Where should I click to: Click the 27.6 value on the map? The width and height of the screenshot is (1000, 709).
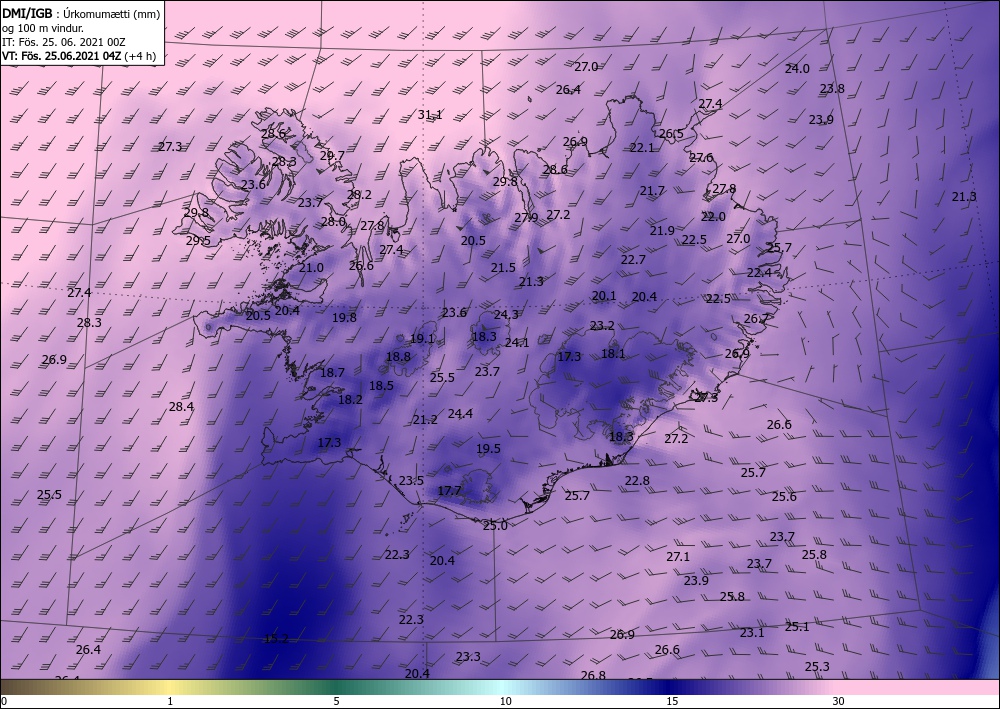[x=701, y=158]
